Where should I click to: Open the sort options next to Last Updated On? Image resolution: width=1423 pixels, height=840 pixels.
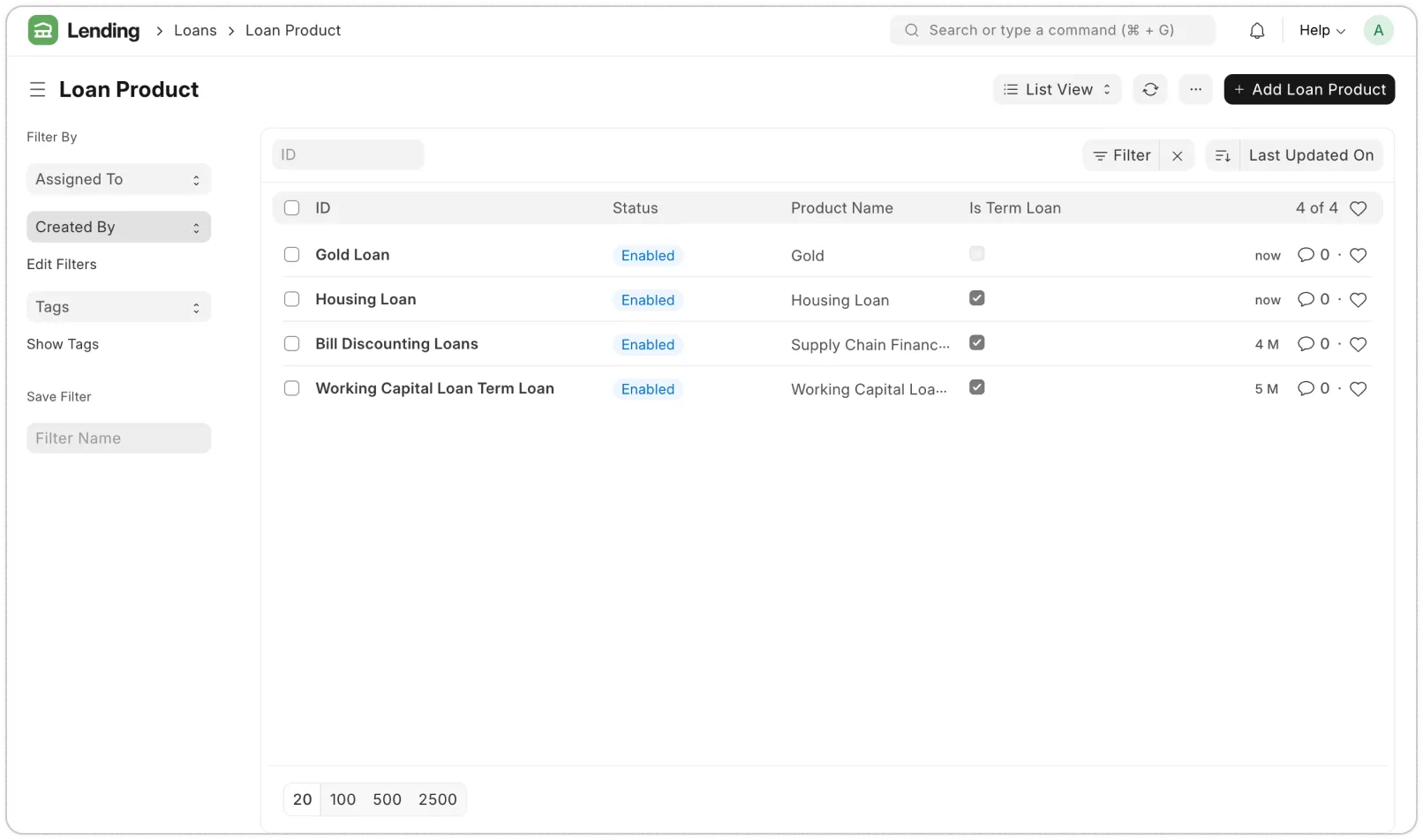pyautogui.click(x=1223, y=154)
